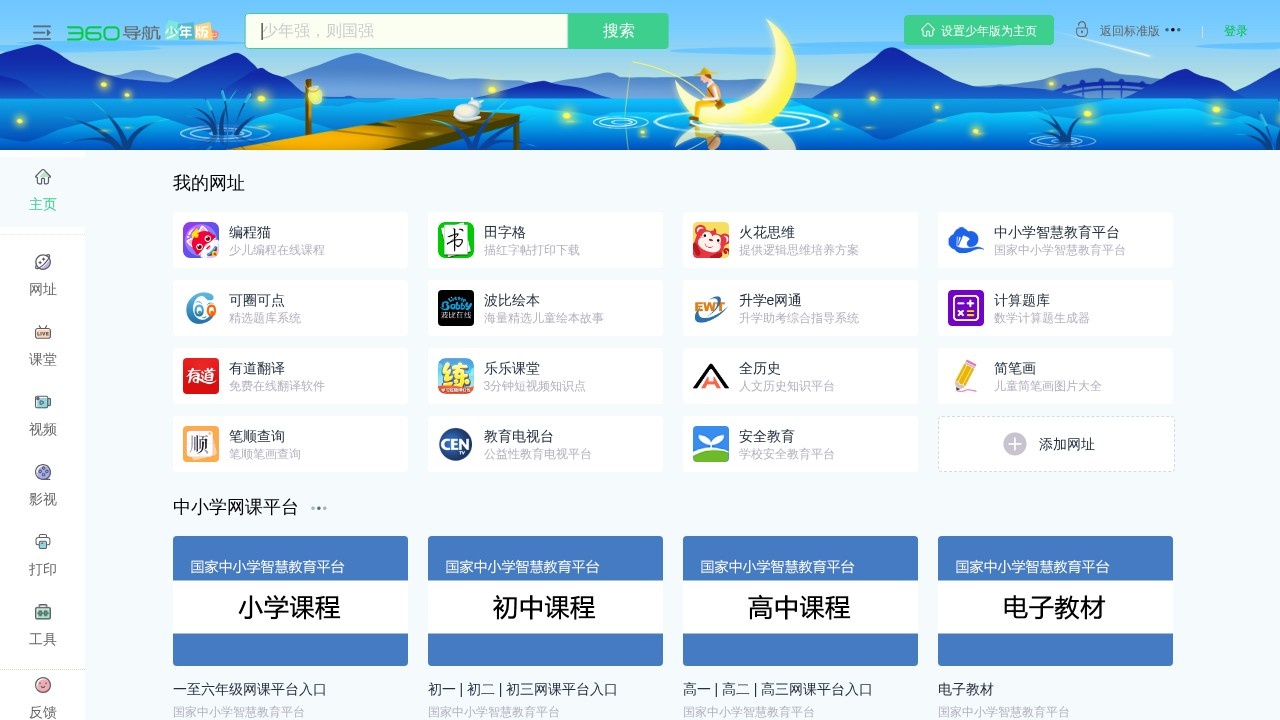The height and width of the screenshot is (720, 1280).
Task: Click the 反馈 feedback sidebar icon
Action: coord(43,685)
